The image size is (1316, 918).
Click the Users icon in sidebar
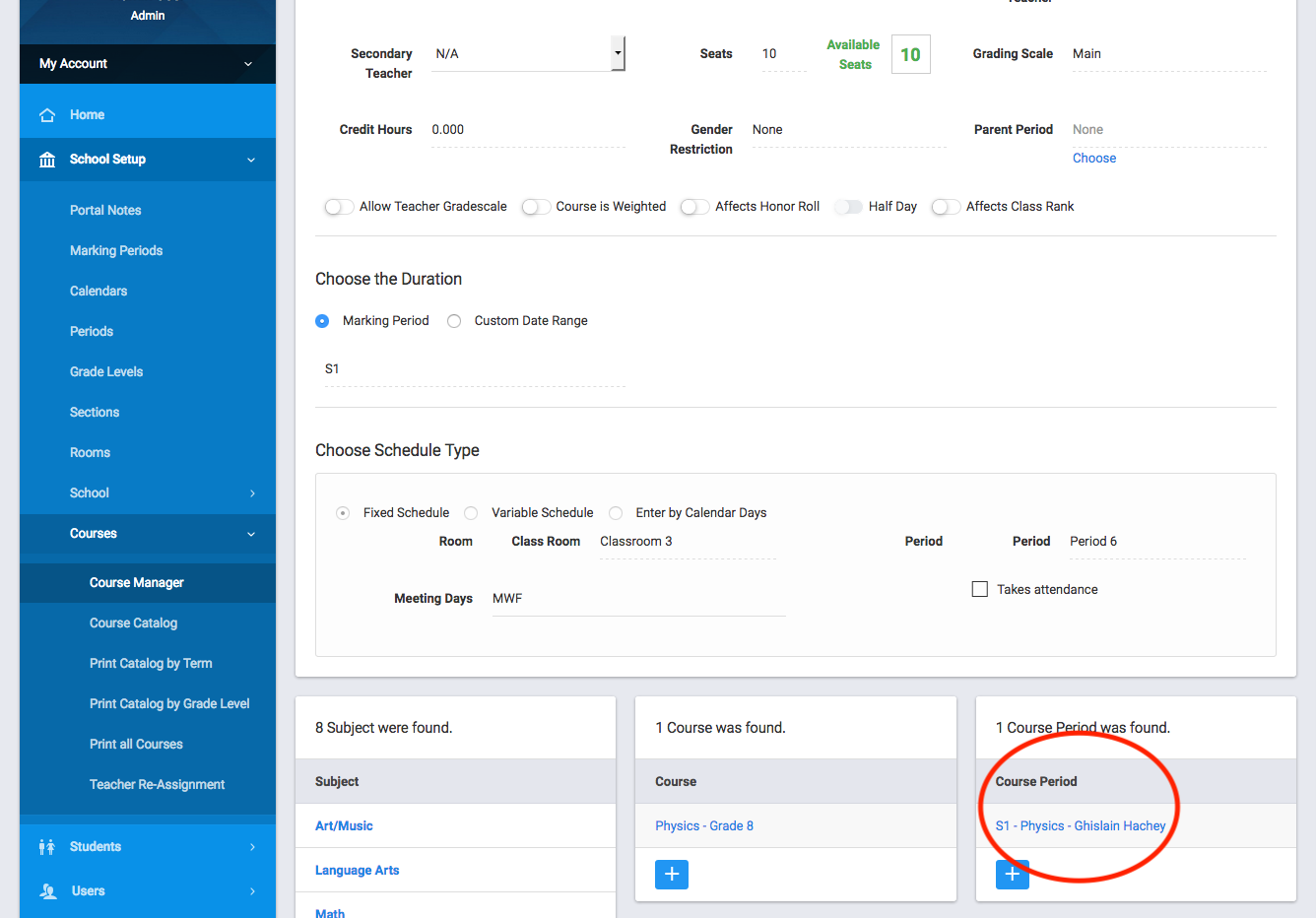(x=47, y=891)
